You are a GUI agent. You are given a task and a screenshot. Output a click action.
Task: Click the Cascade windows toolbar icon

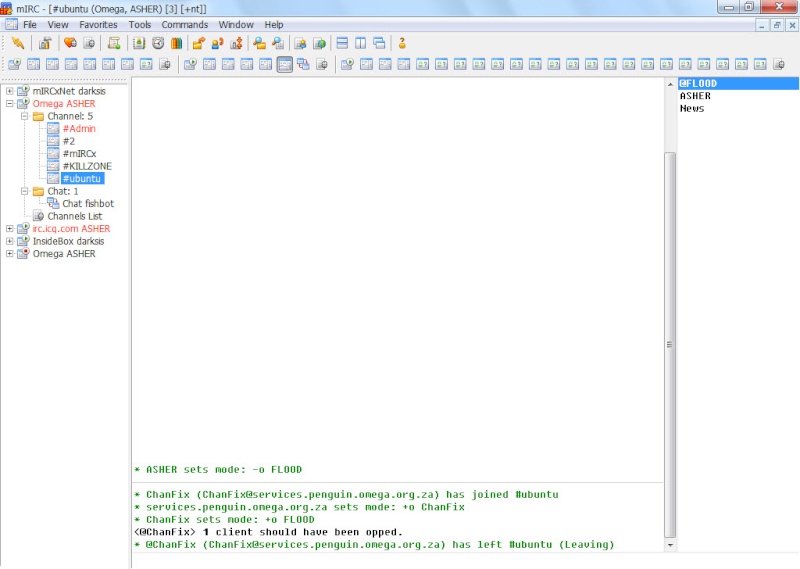coord(379,43)
